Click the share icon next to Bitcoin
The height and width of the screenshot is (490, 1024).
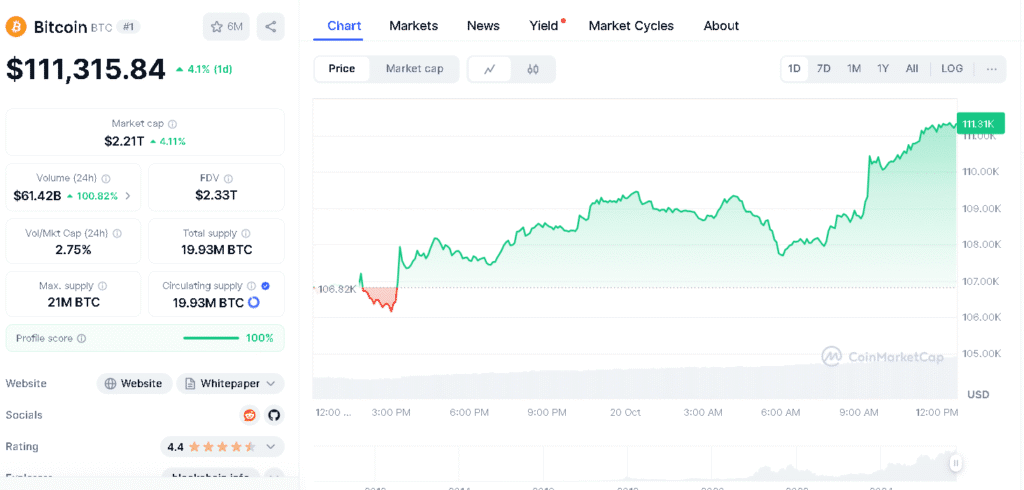pyautogui.click(x=270, y=26)
